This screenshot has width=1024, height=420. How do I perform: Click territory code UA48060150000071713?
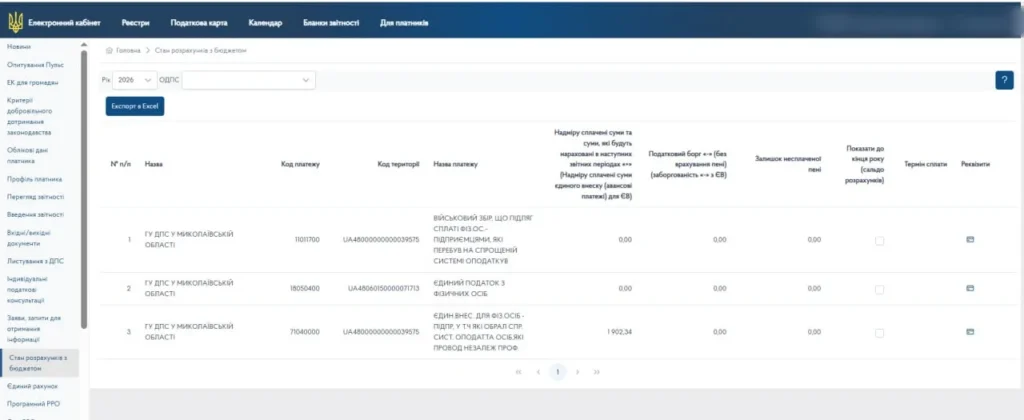(383, 288)
